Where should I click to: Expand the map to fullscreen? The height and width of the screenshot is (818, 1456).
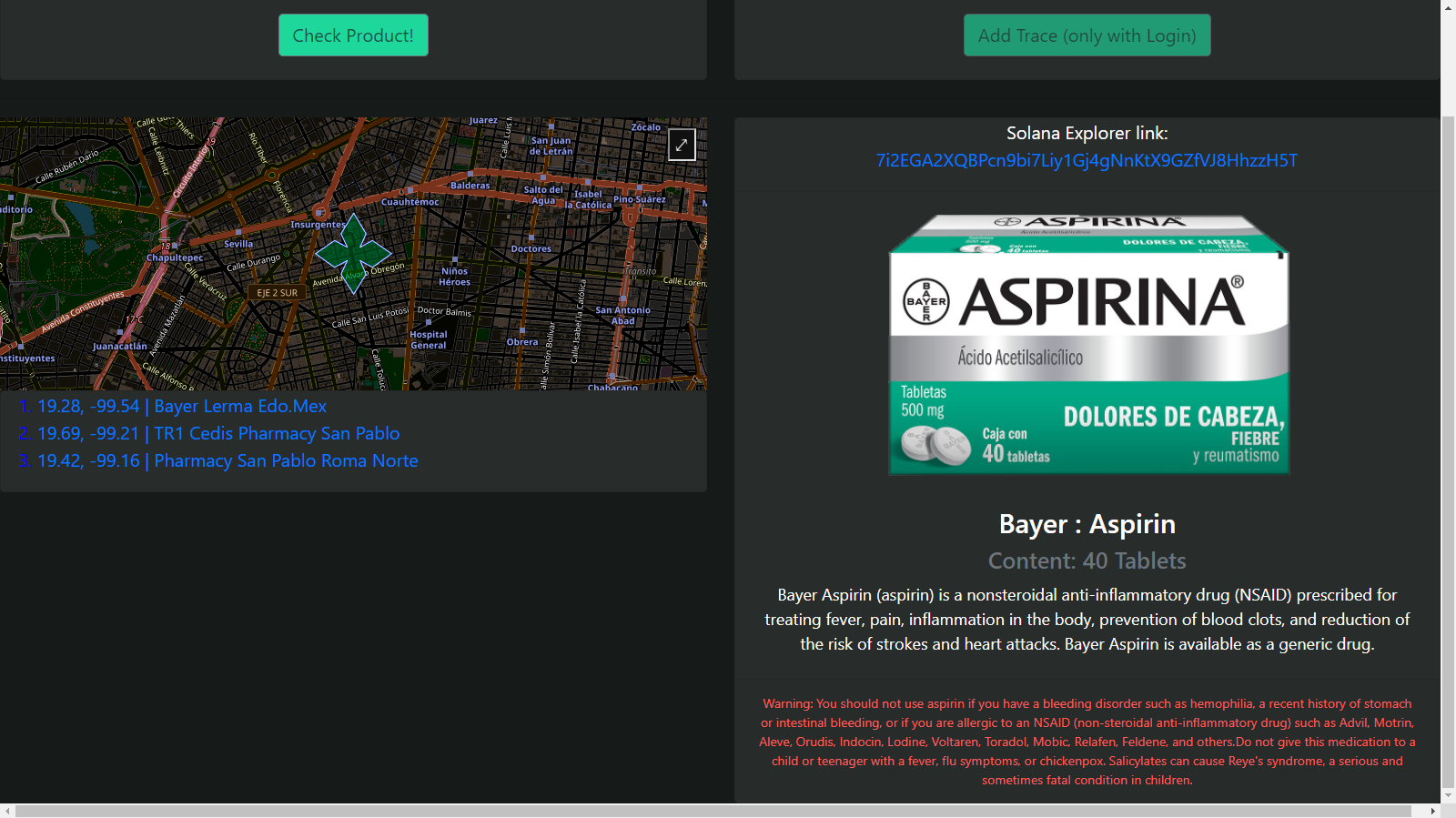(682, 145)
